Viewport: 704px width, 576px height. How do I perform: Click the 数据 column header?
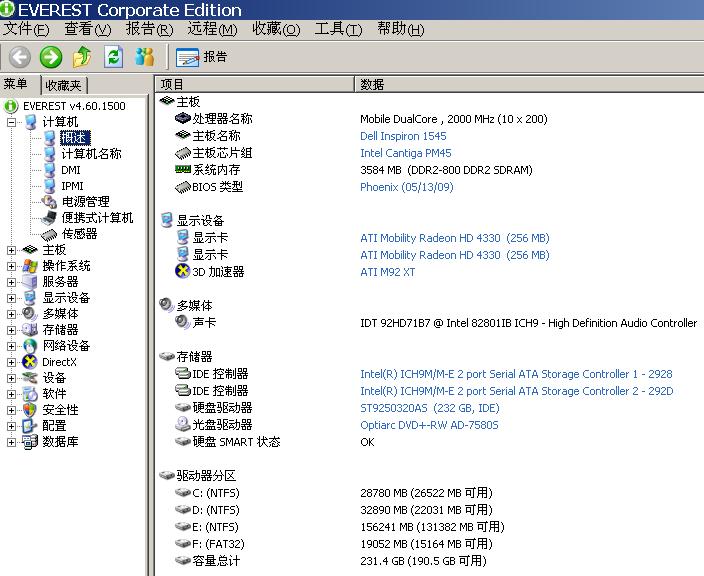pos(529,84)
